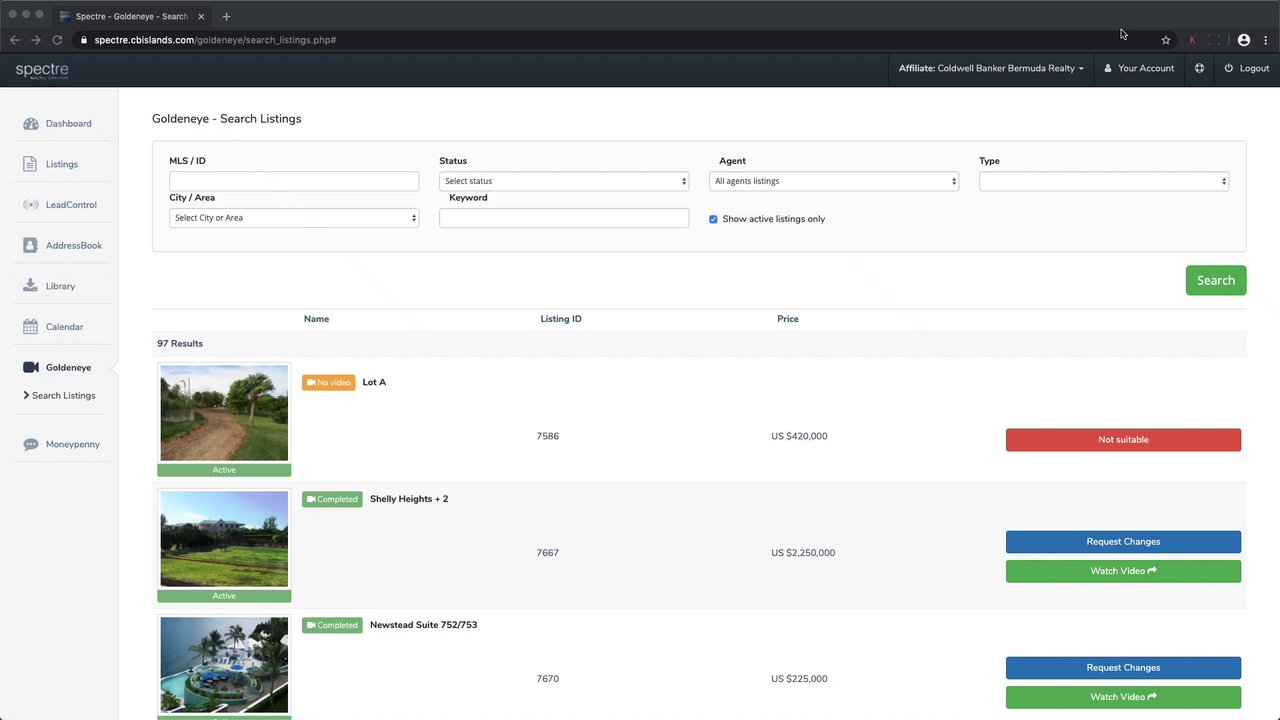The width and height of the screenshot is (1280, 720).
Task: Bookmark this page with star icon
Action: 1165,40
